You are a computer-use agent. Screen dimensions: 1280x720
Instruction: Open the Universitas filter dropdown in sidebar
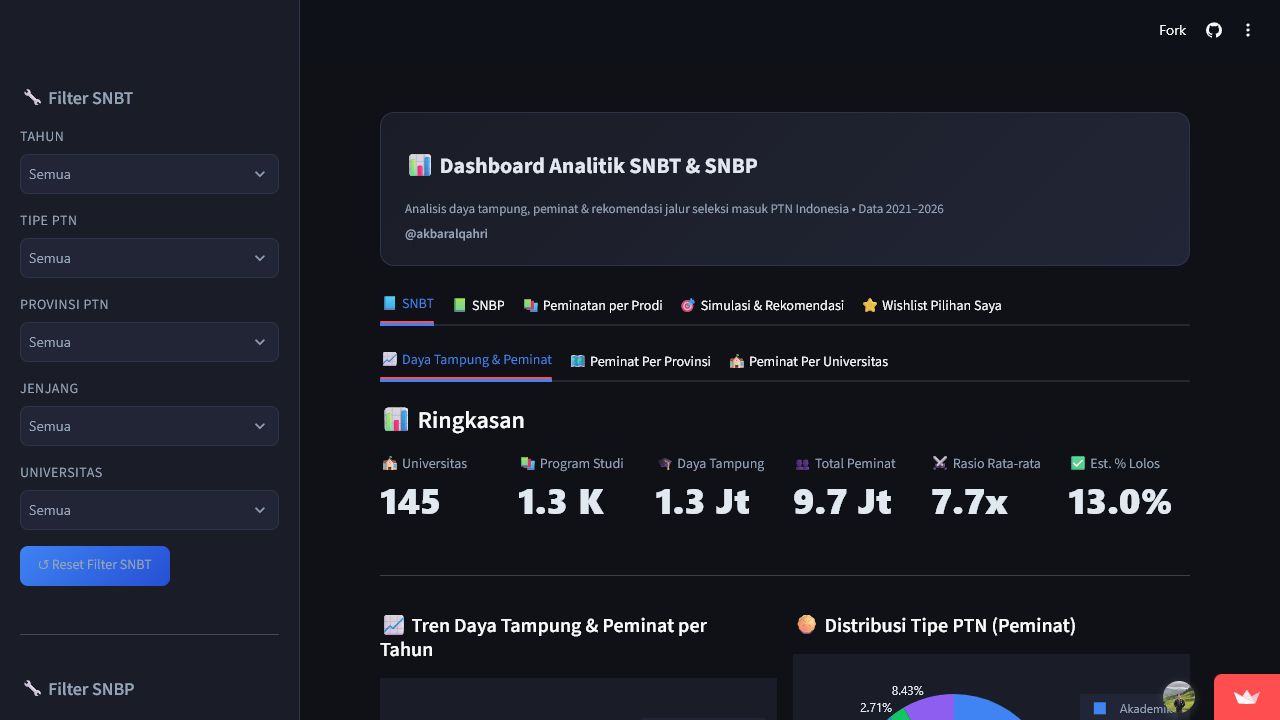point(149,510)
